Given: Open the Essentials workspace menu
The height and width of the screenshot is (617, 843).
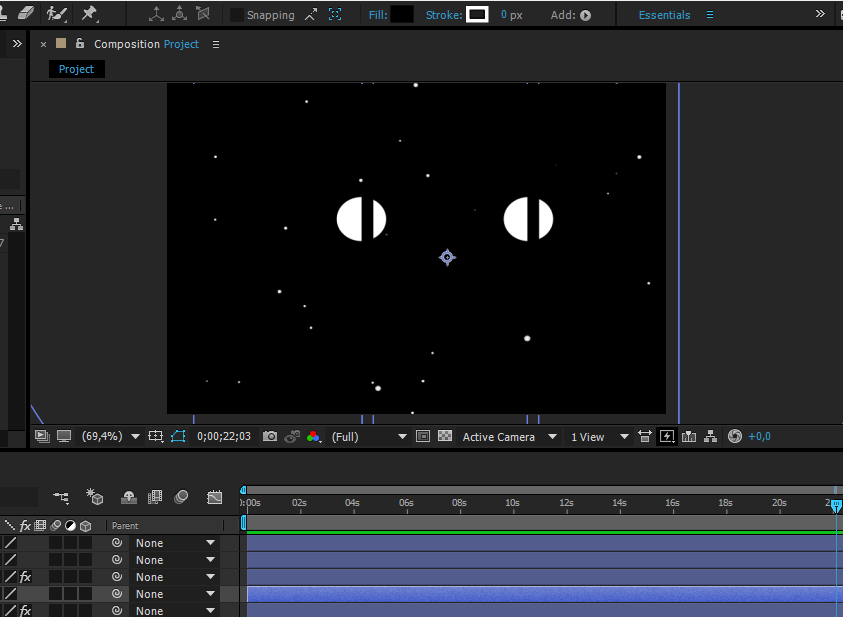Looking at the screenshot, I should (664, 15).
